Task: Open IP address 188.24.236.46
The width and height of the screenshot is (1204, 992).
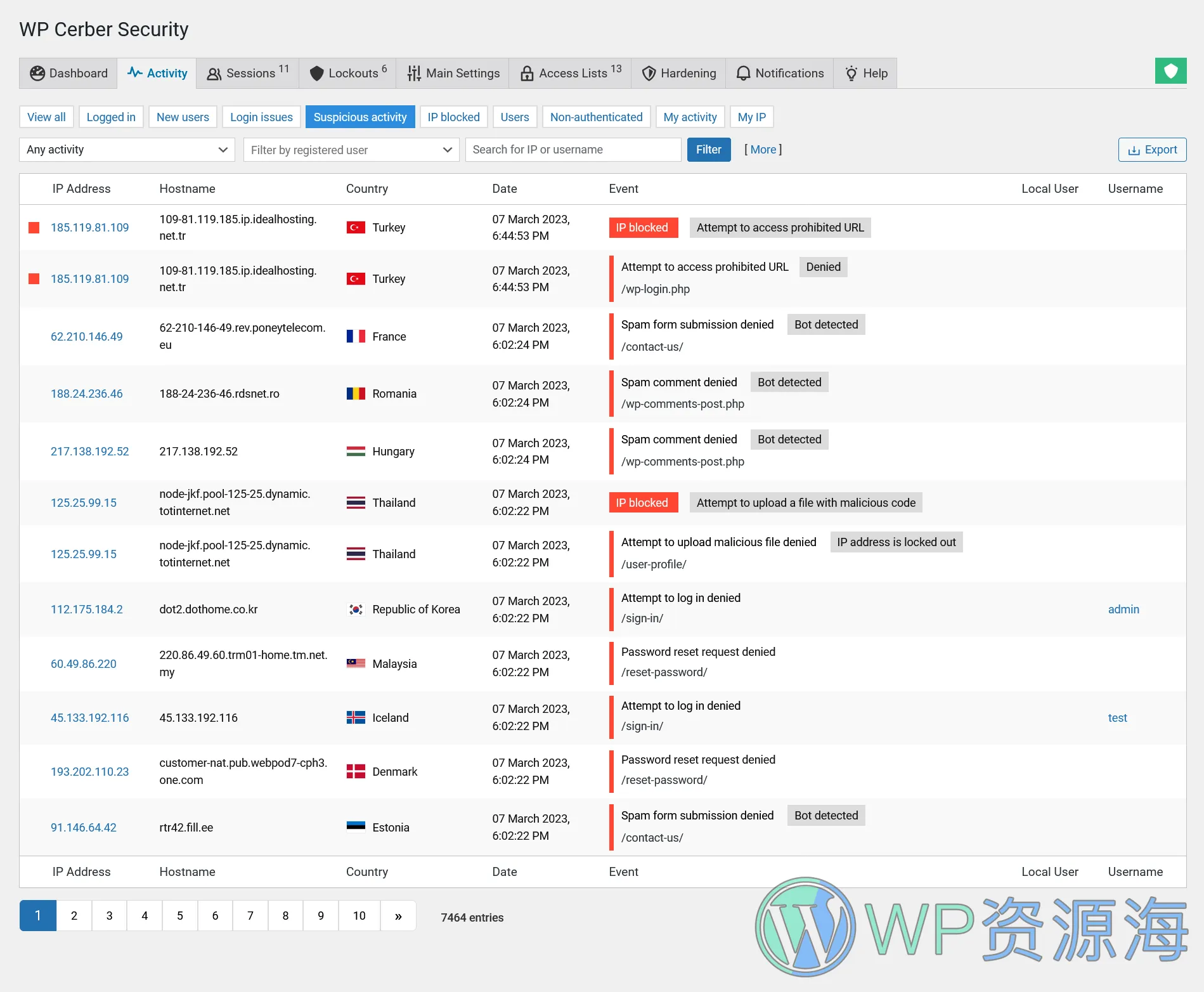Action: click(87, 393)
